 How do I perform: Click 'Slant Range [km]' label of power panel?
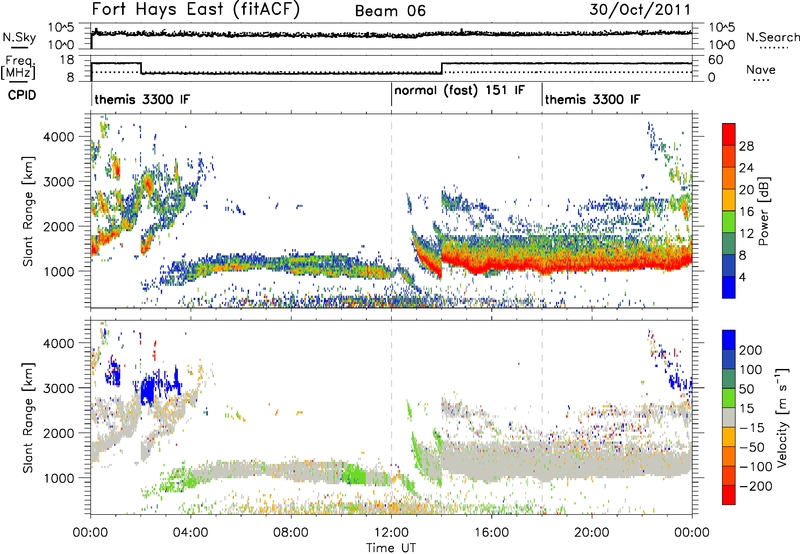28,211
